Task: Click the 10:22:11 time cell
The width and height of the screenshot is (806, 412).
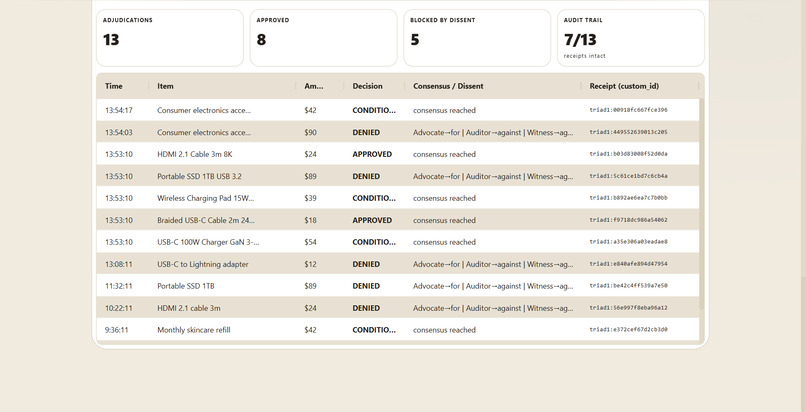Action: (x=119, y=308)
